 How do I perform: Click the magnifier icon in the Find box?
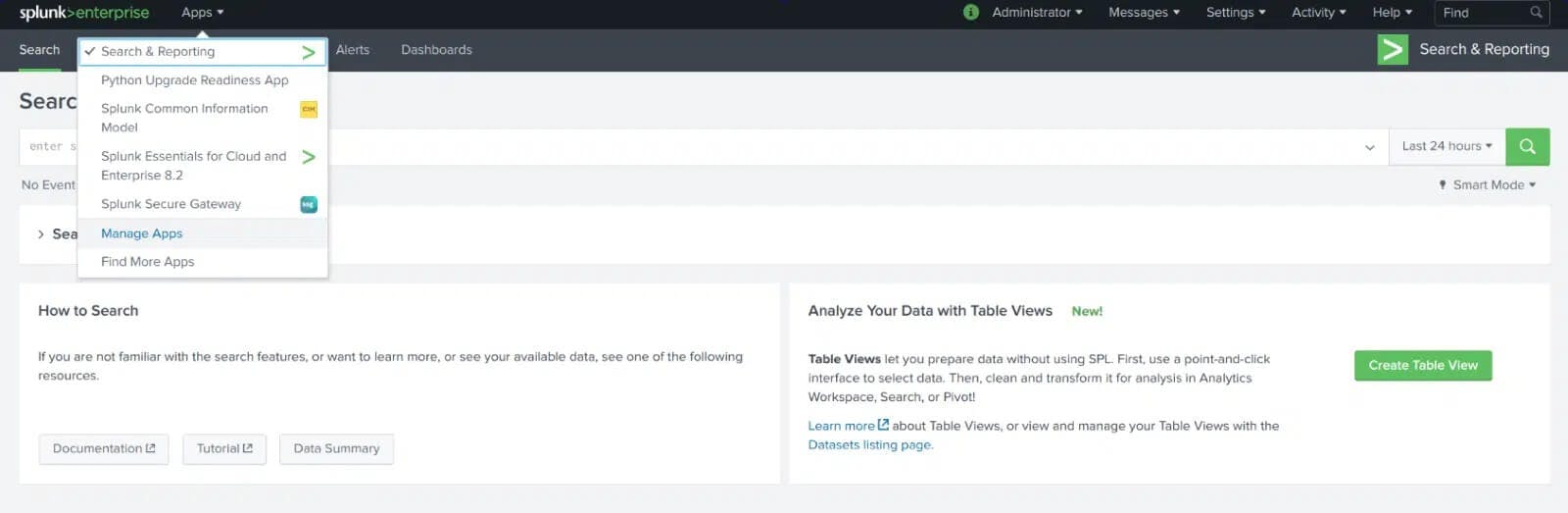(x=1536, y=13)
